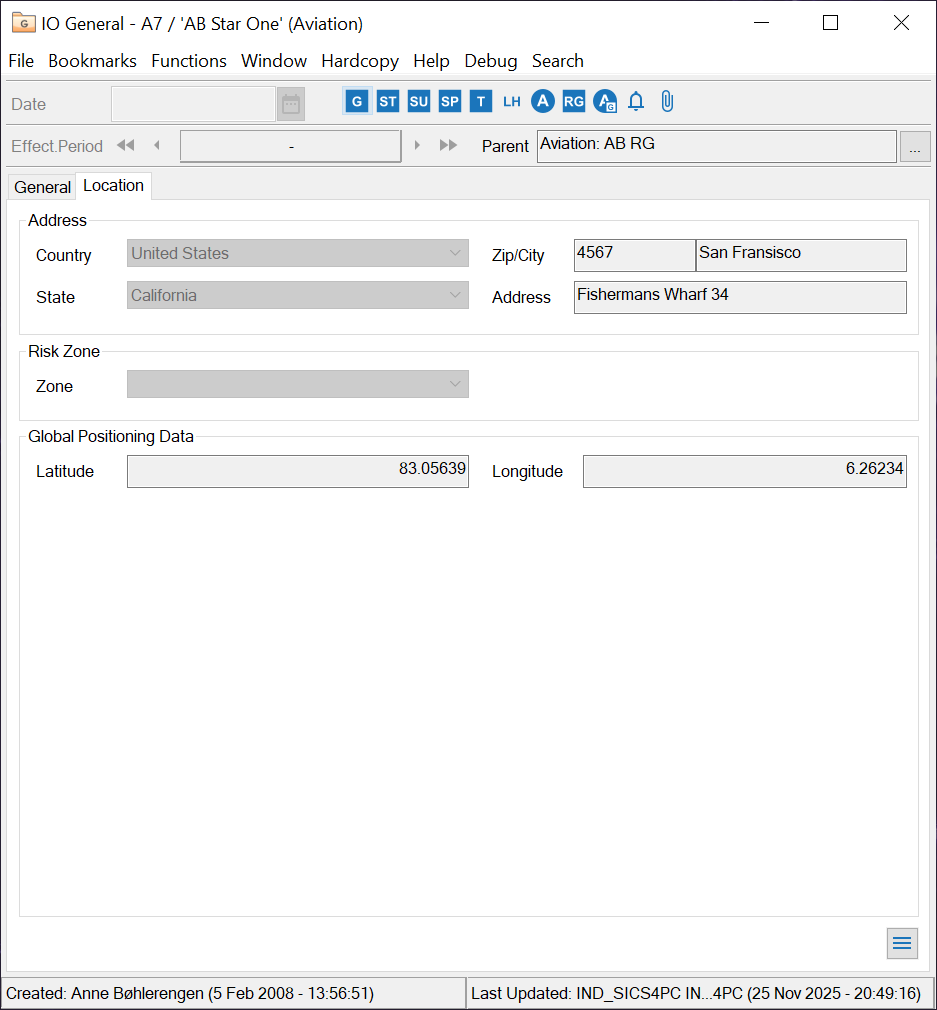Click the LH toolbar icon
The height and width of the screenshot is (1010, 937).
512,102
